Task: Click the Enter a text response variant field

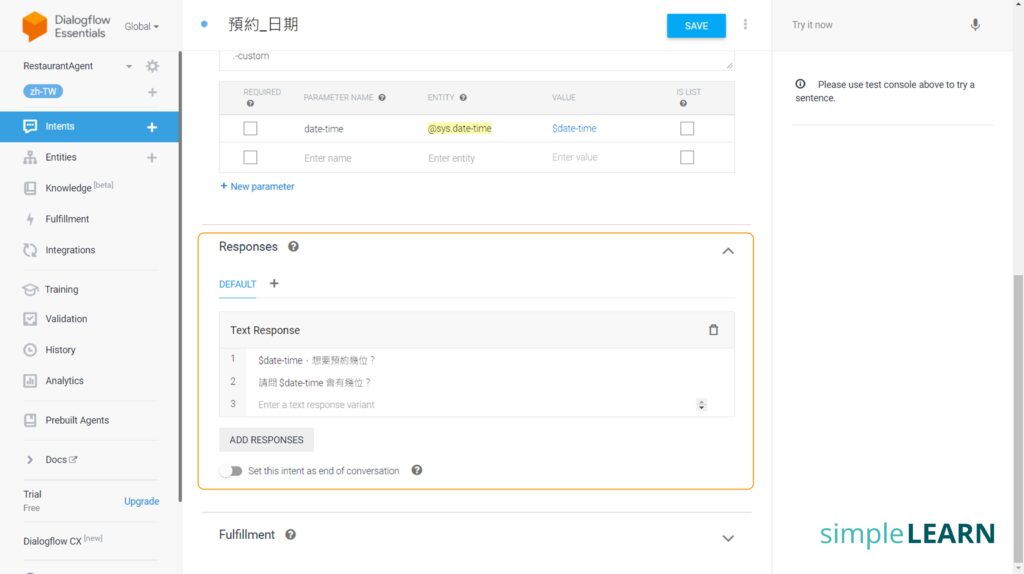Action: pos(470,405)
